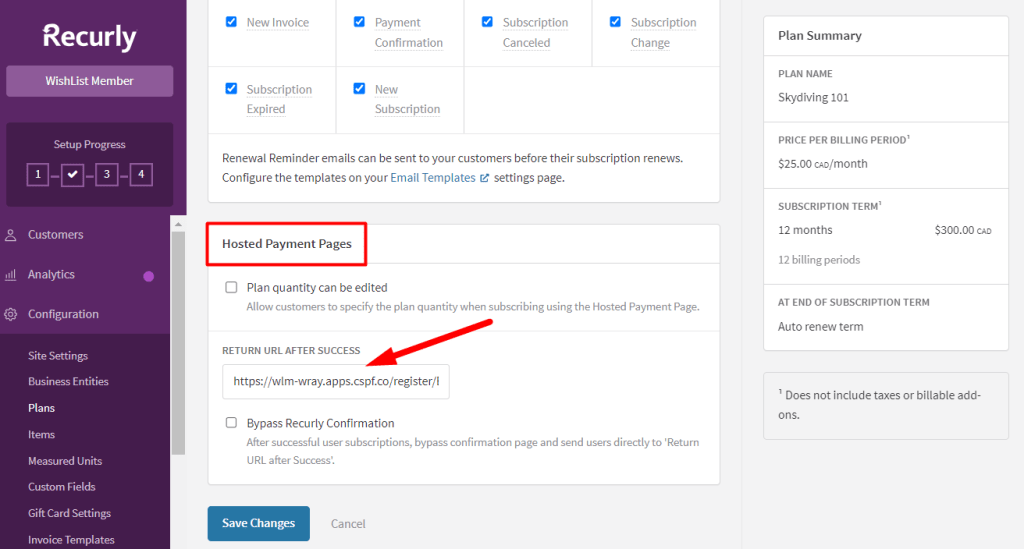This screenshot has width=1024, height=549.
Task: Click the Cancel link
Action: click(x=348, y=524)
